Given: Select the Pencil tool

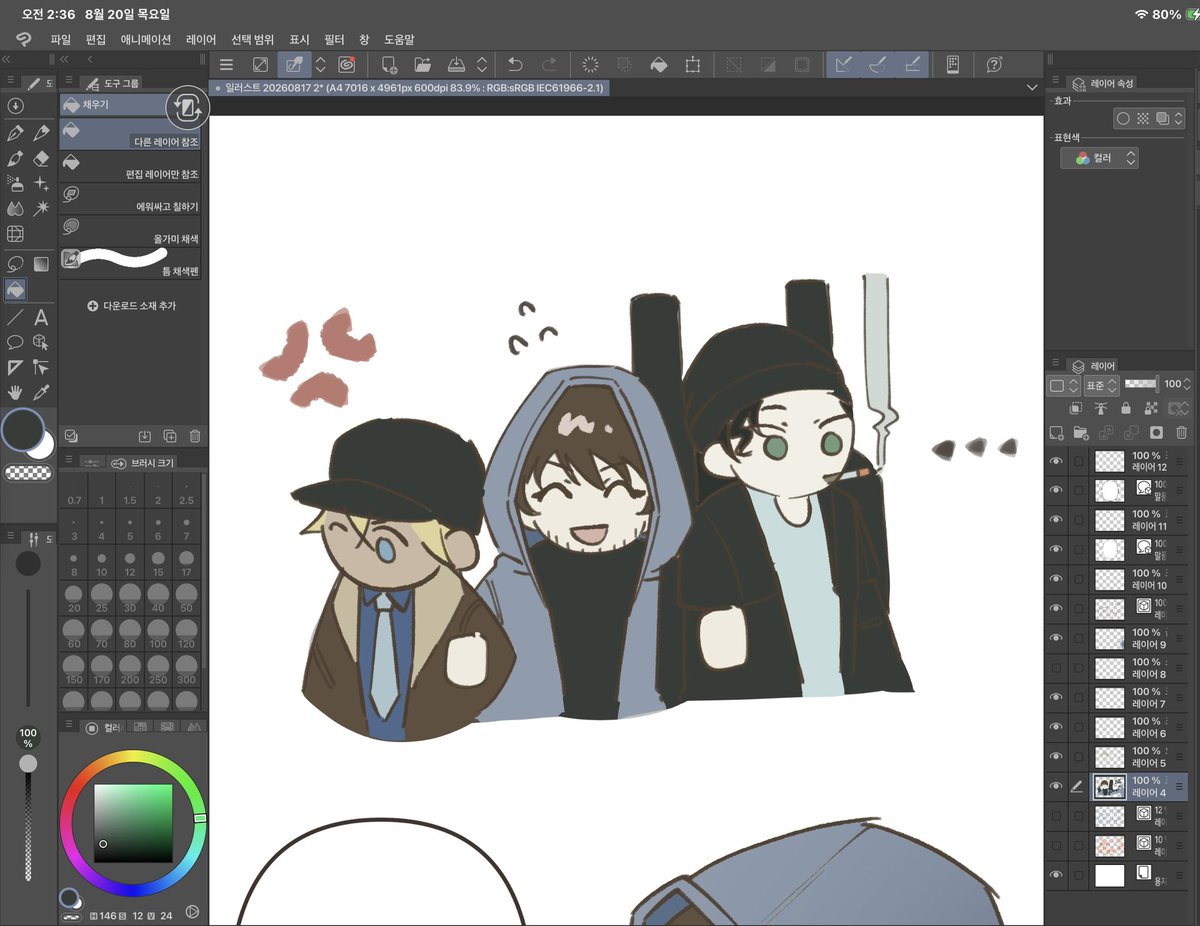Looking at the screenshot, I should 41,133.
